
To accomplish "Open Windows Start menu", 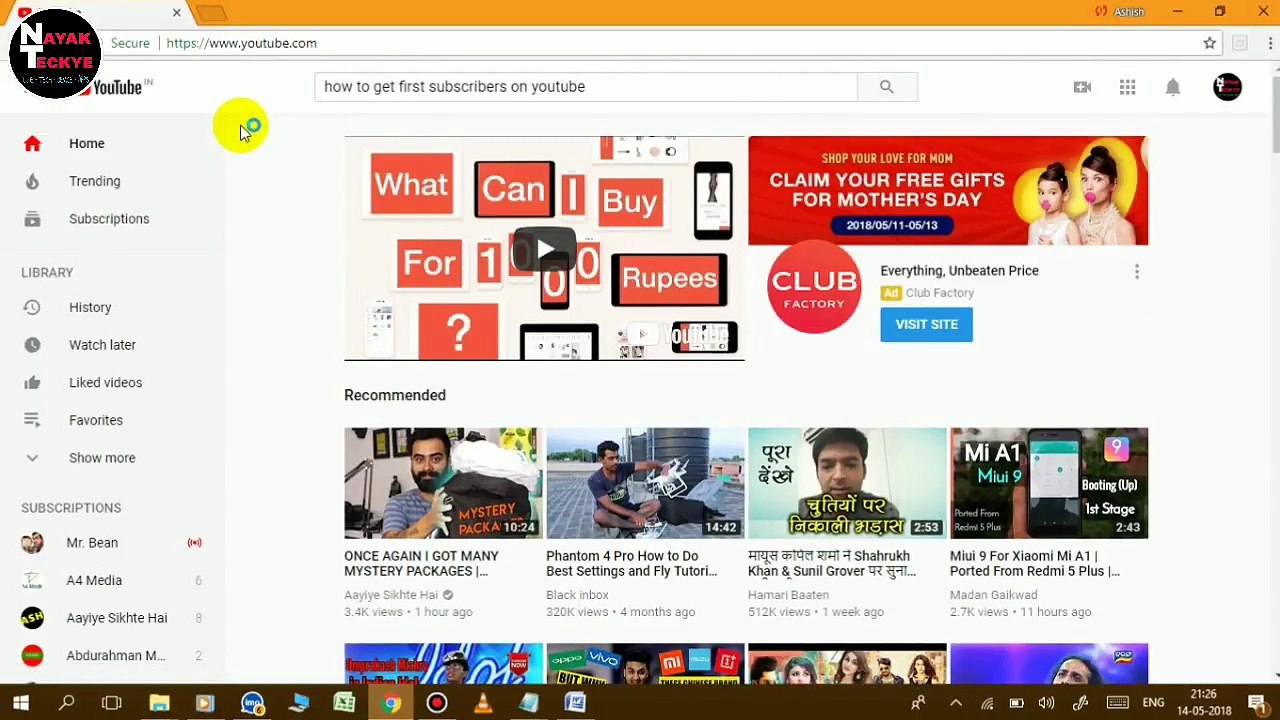I will tap(20, 703).
